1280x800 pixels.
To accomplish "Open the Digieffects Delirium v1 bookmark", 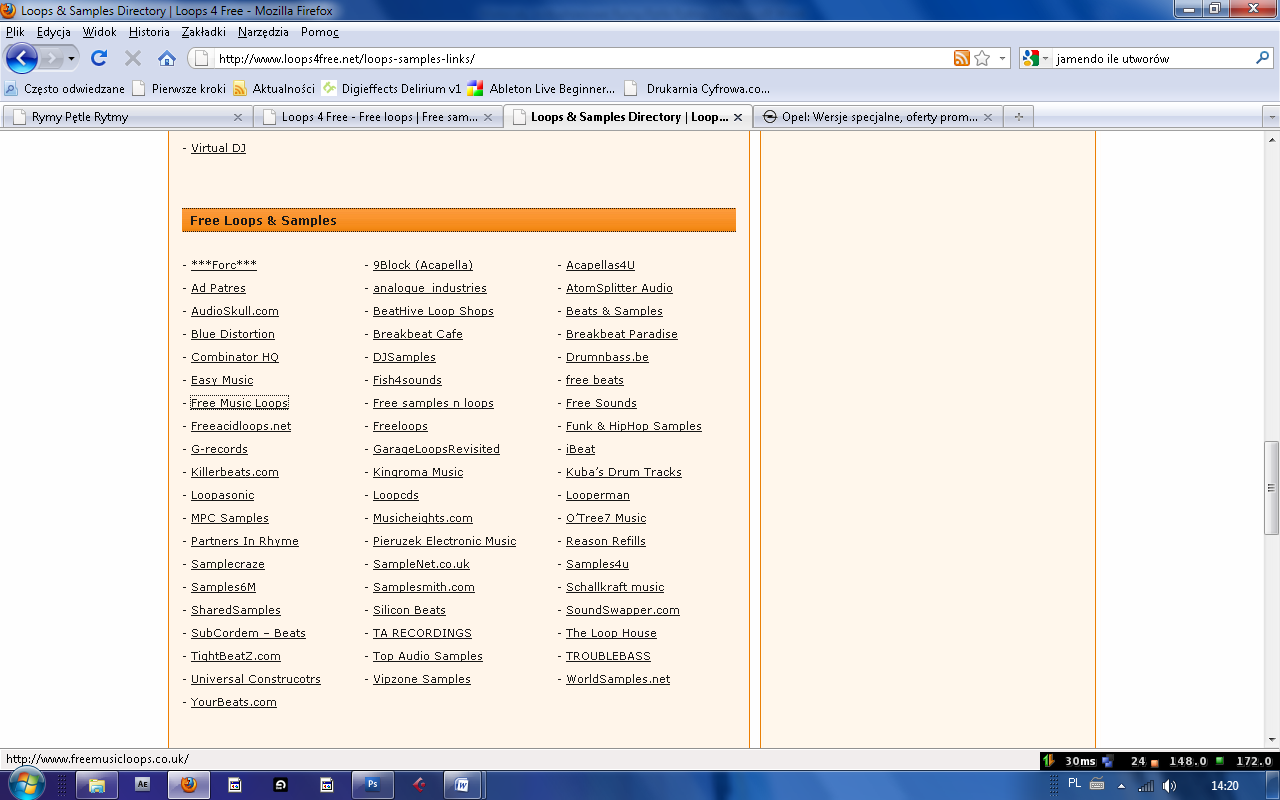I will pyautogui.click(x=391, y=88).
